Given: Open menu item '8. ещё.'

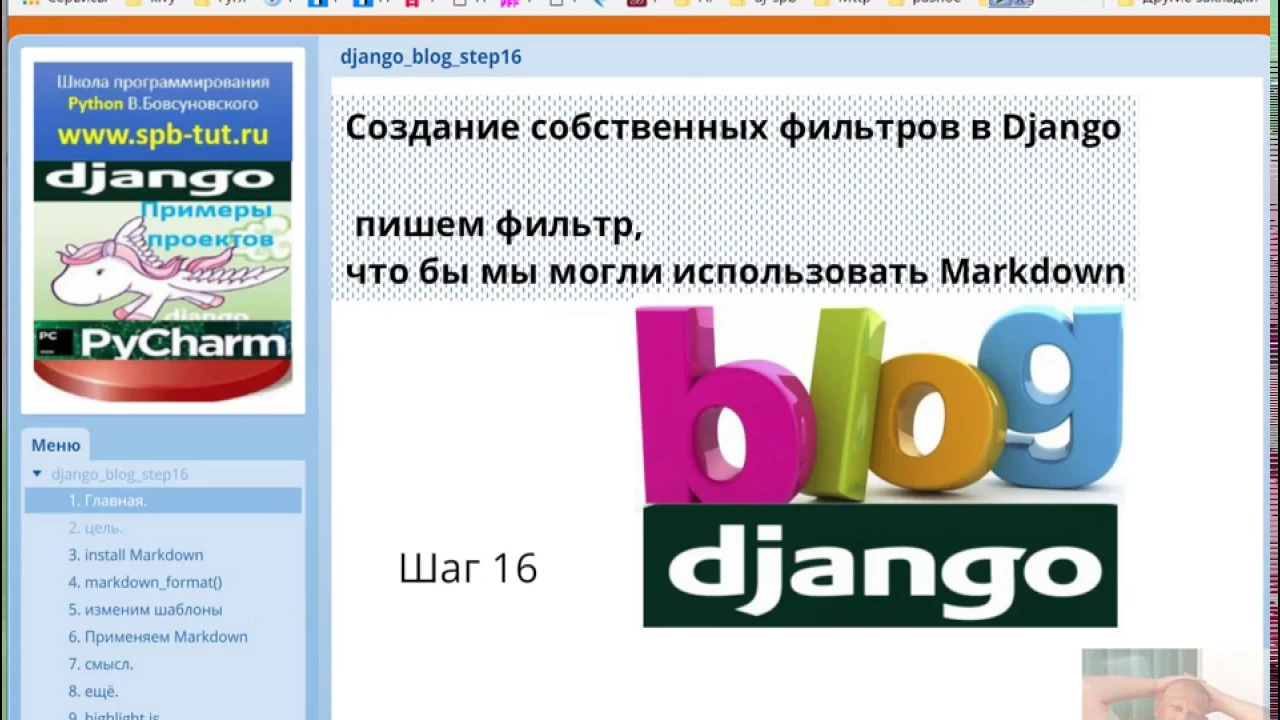Looking at the screenshot, I should [x=93, y=691].
